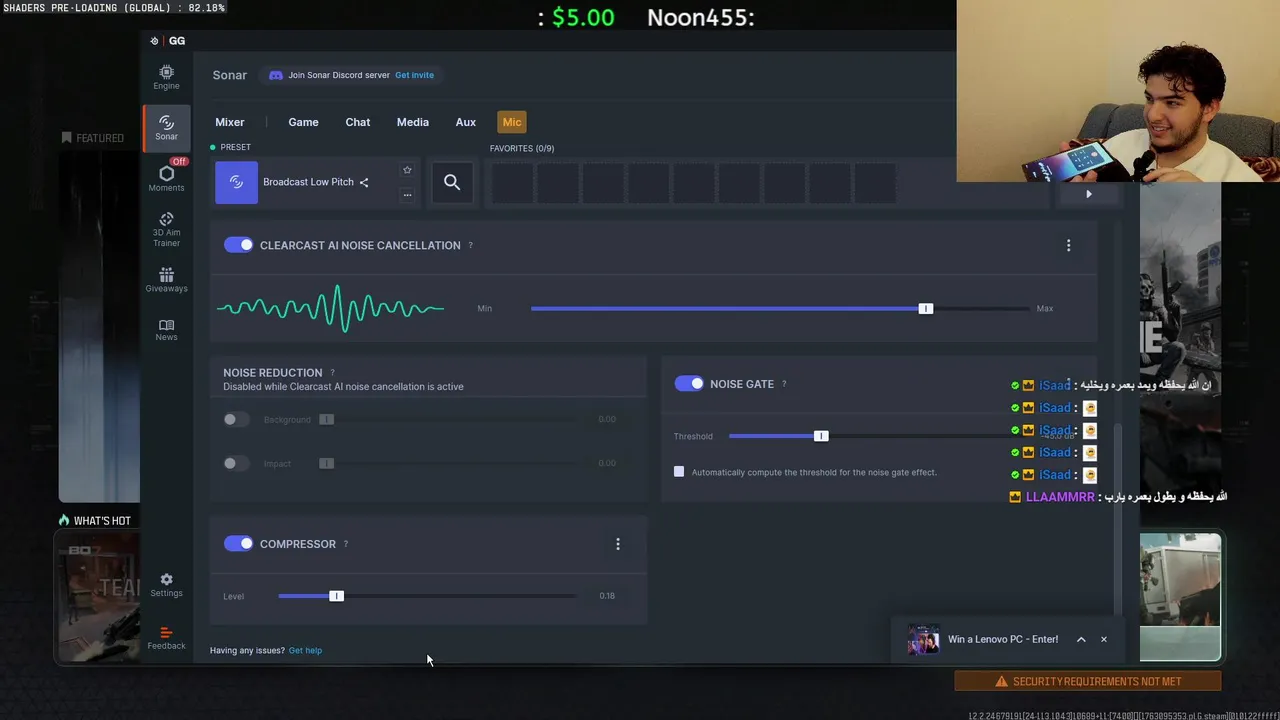This screenshot has height=720, width=1280.
Task: Open Clearcast section three-dot menu
Action: tap(1068, 245)
